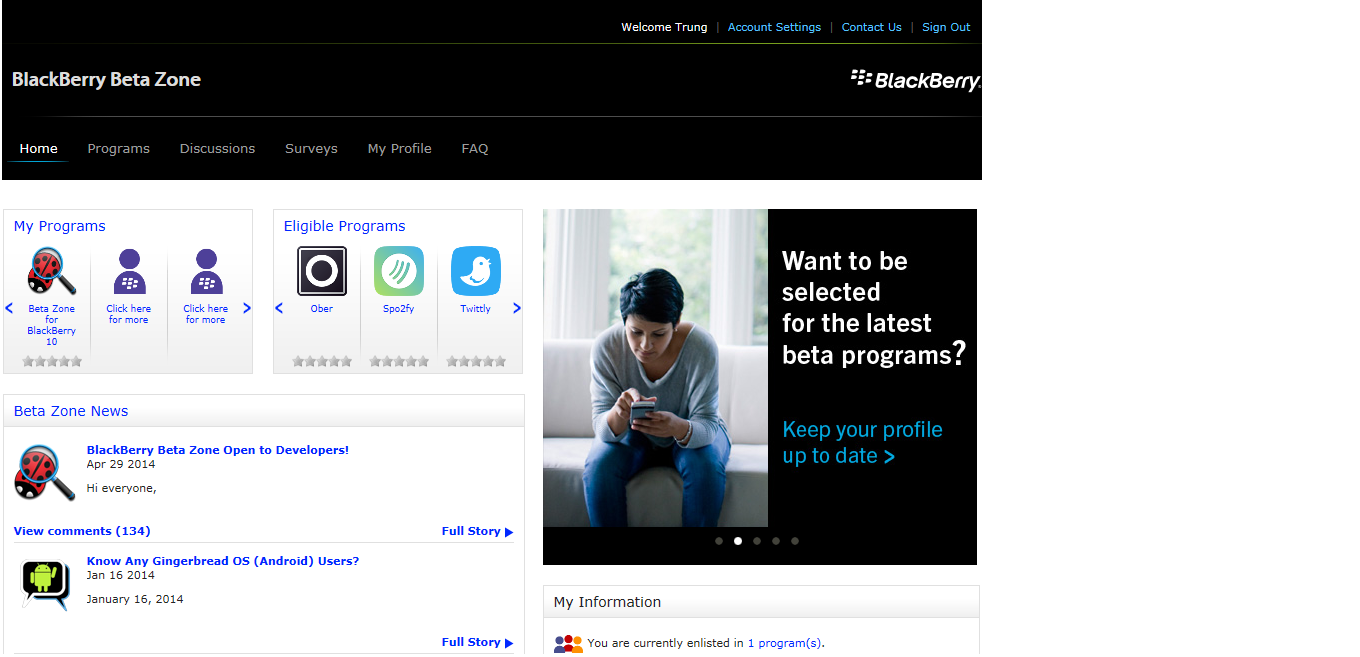Click the Want to be selected banner headline
1360x657 pixels.
pyautogui.click(x=874, y=308)
